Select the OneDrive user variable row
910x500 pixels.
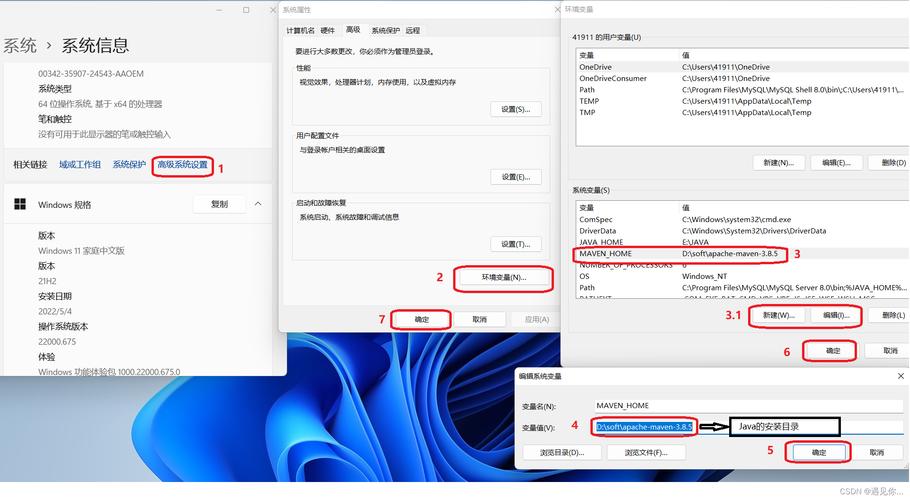(x=742, y=67)
